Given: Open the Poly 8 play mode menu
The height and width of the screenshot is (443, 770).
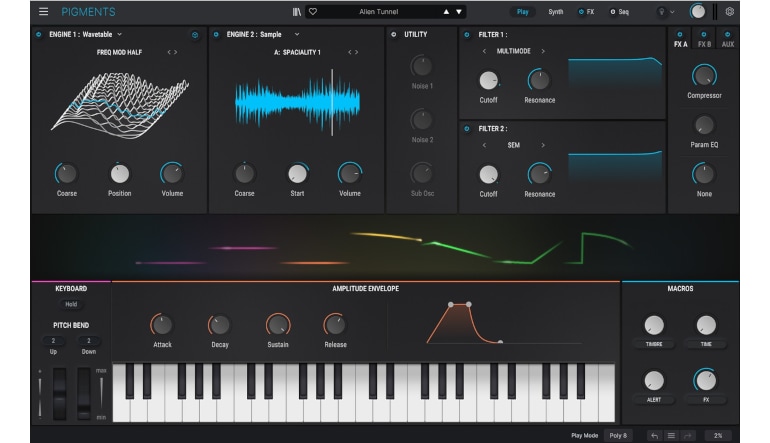Looking at the screenshot, I should pyautogui.click(x=618, y=436).
